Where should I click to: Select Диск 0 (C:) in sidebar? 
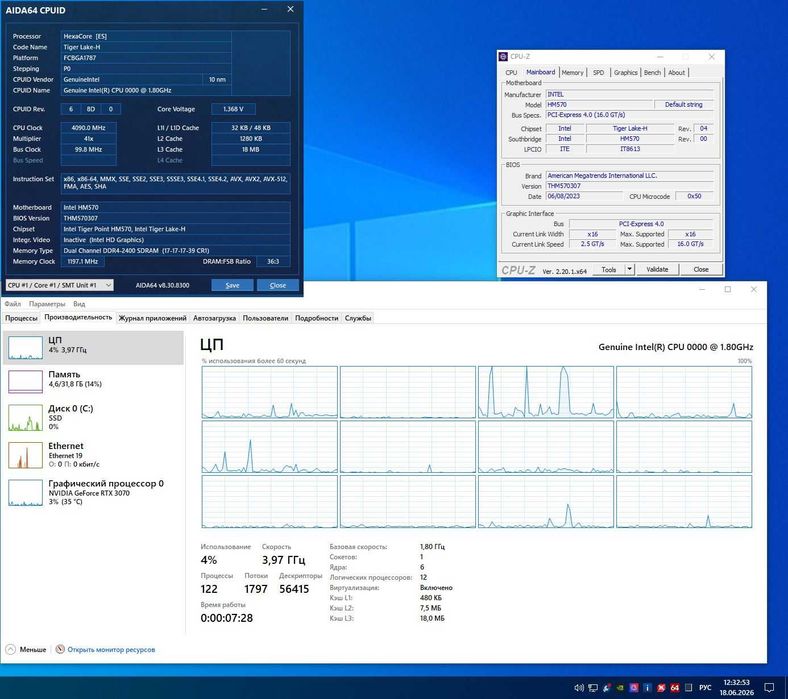click(x=93, y=417)
